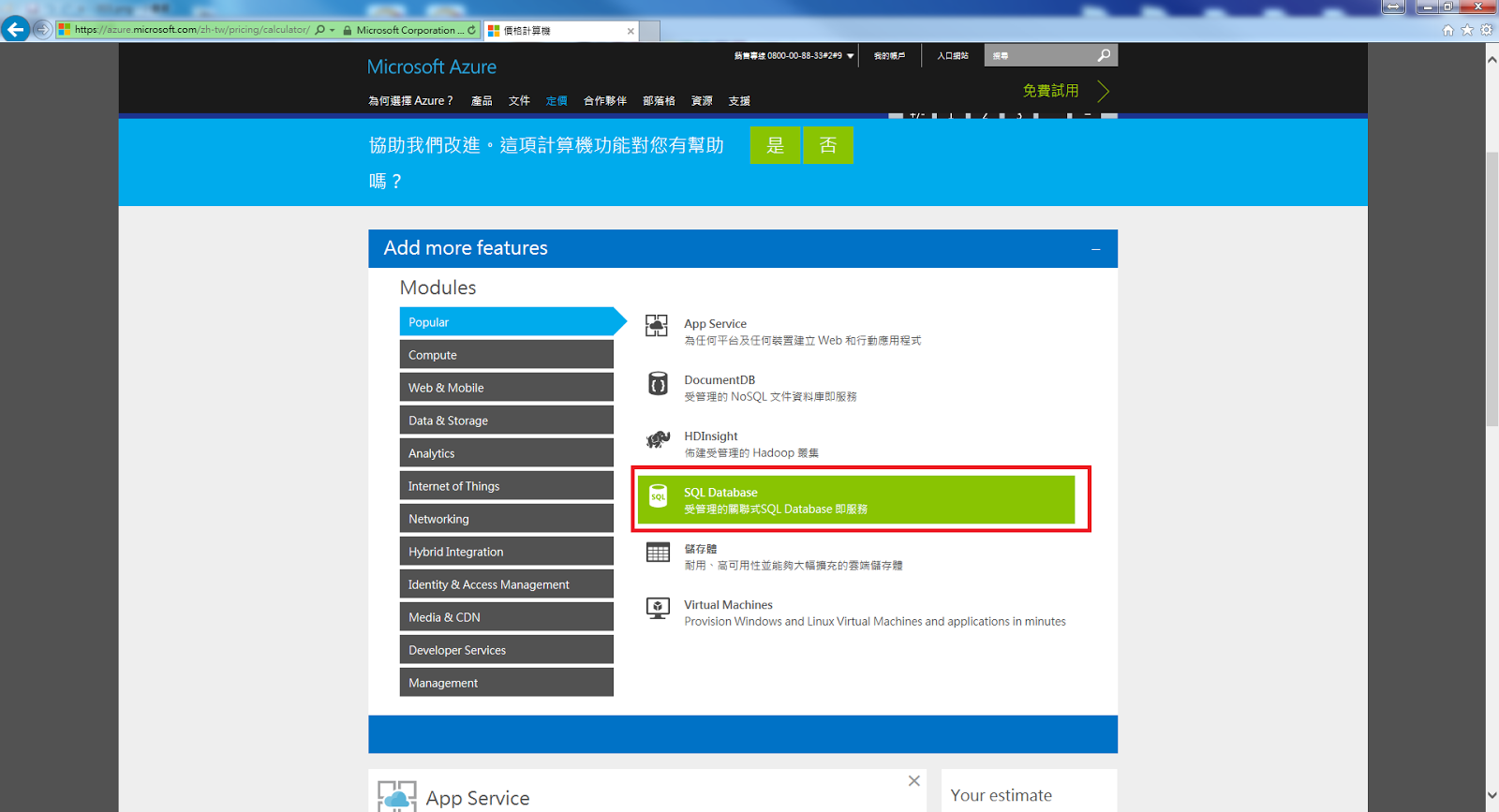Image resolution: width=1499 pixels, height=812 pixels.
Task: Click the HDInsight elephant icon
Action: (x=658, y=439)
